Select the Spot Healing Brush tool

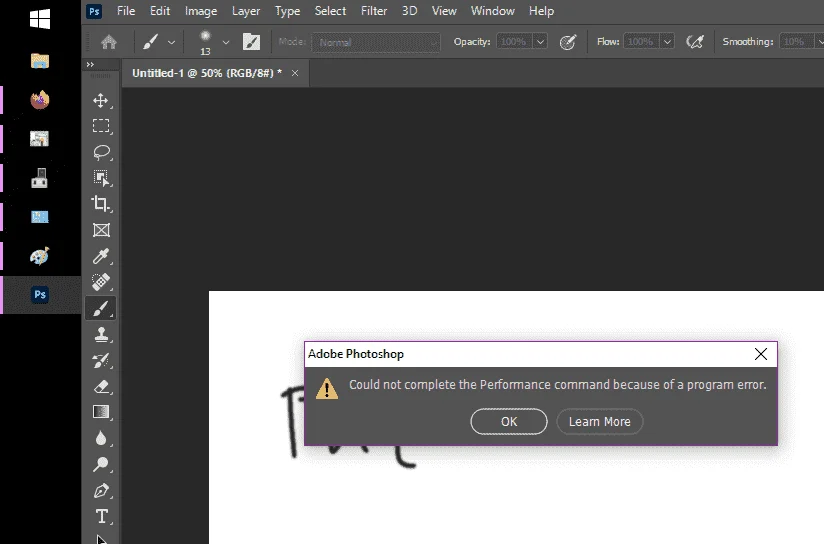101,282
